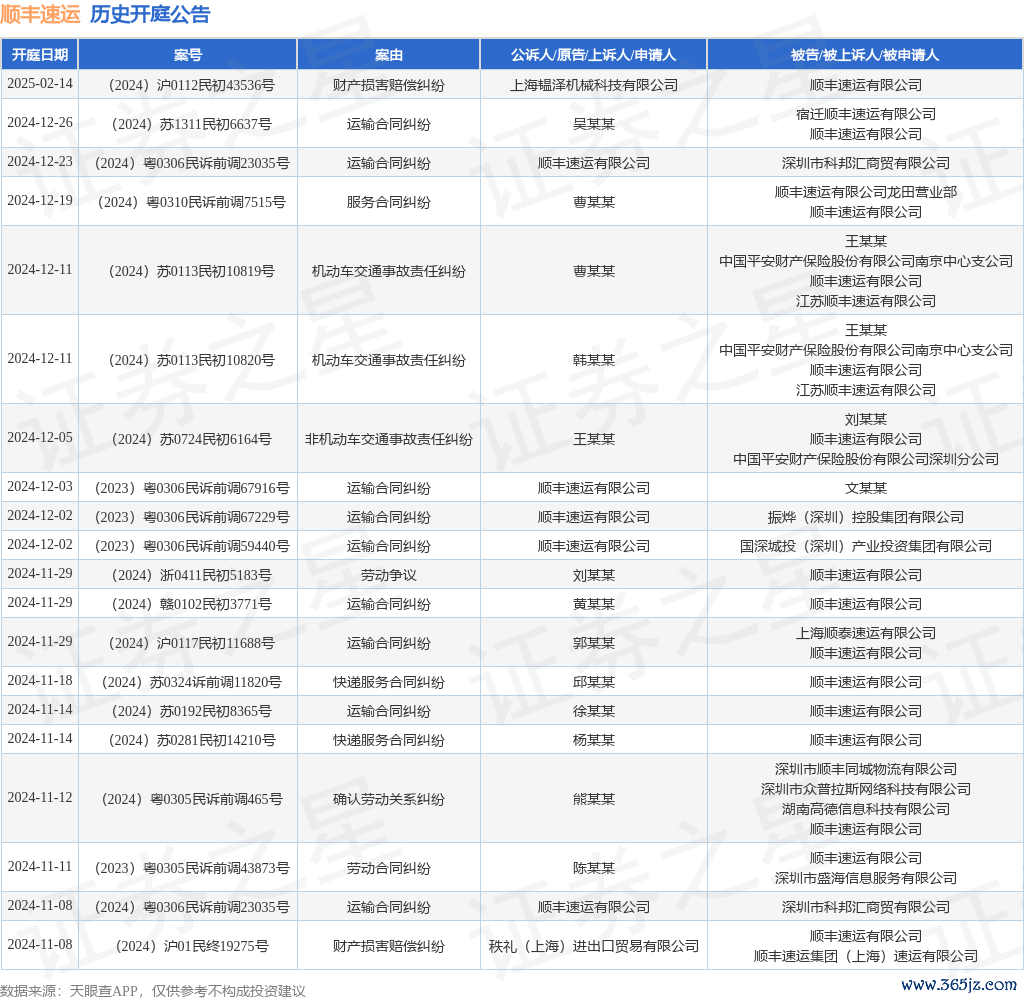The width and height of the screenshot is (1024, 1000).
Task: Click plaintiff 吴某某
Action: [594, 124]
